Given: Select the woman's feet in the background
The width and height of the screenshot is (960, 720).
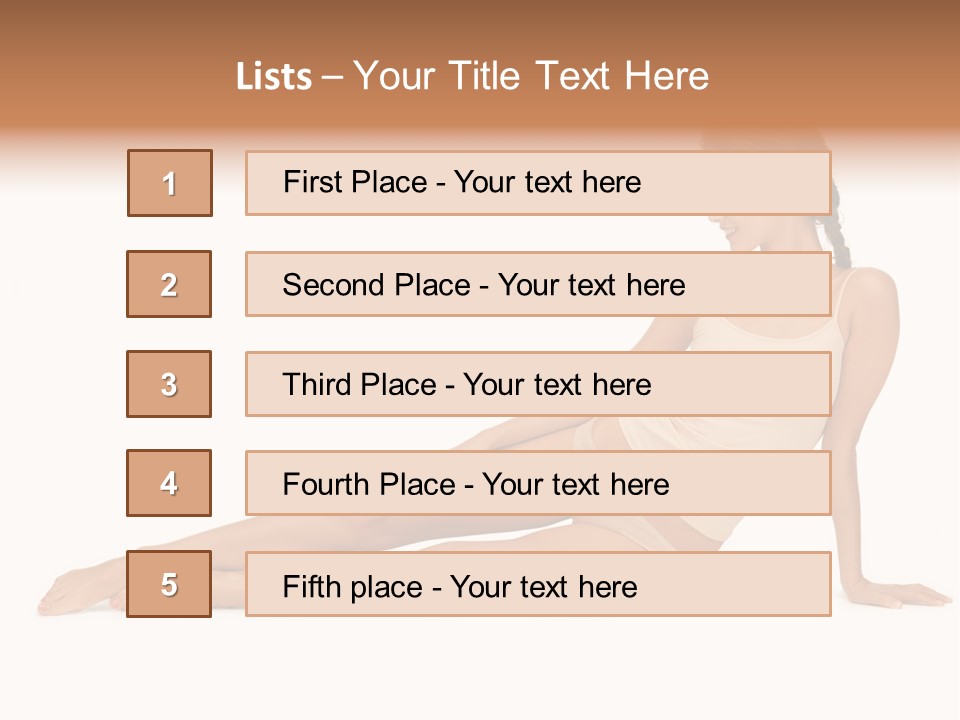Looking at the screenshot, I should [75, 593].
